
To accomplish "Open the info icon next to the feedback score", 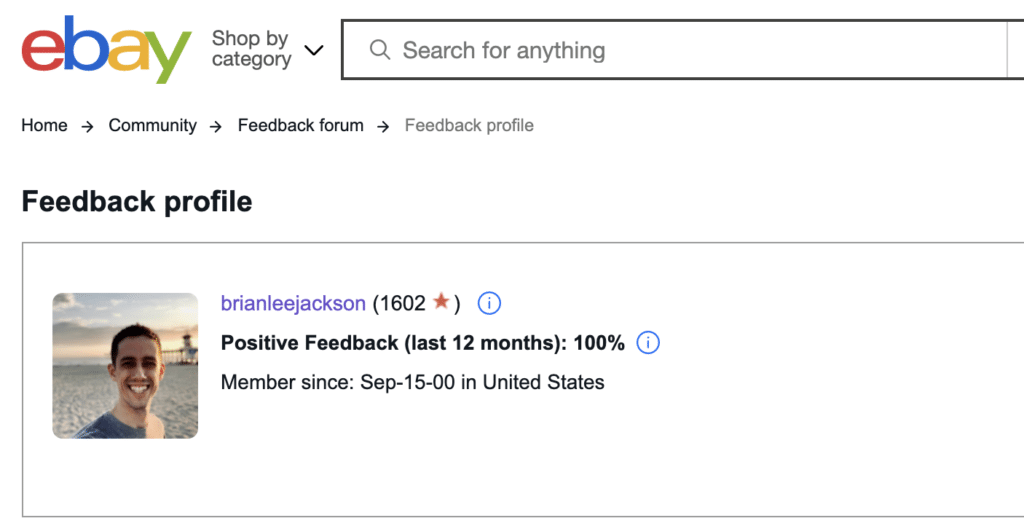I will pos(489,303).
